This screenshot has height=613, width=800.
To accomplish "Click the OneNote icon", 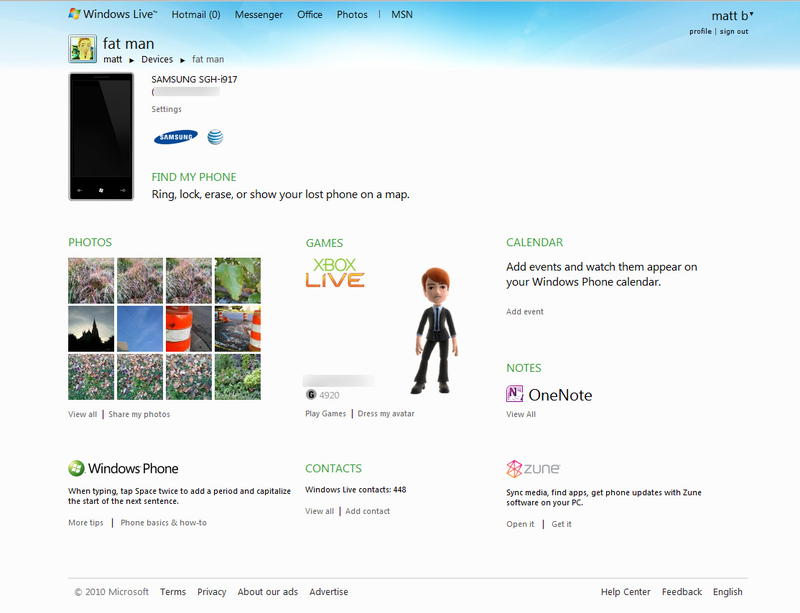I will click(x=514, y=394).
